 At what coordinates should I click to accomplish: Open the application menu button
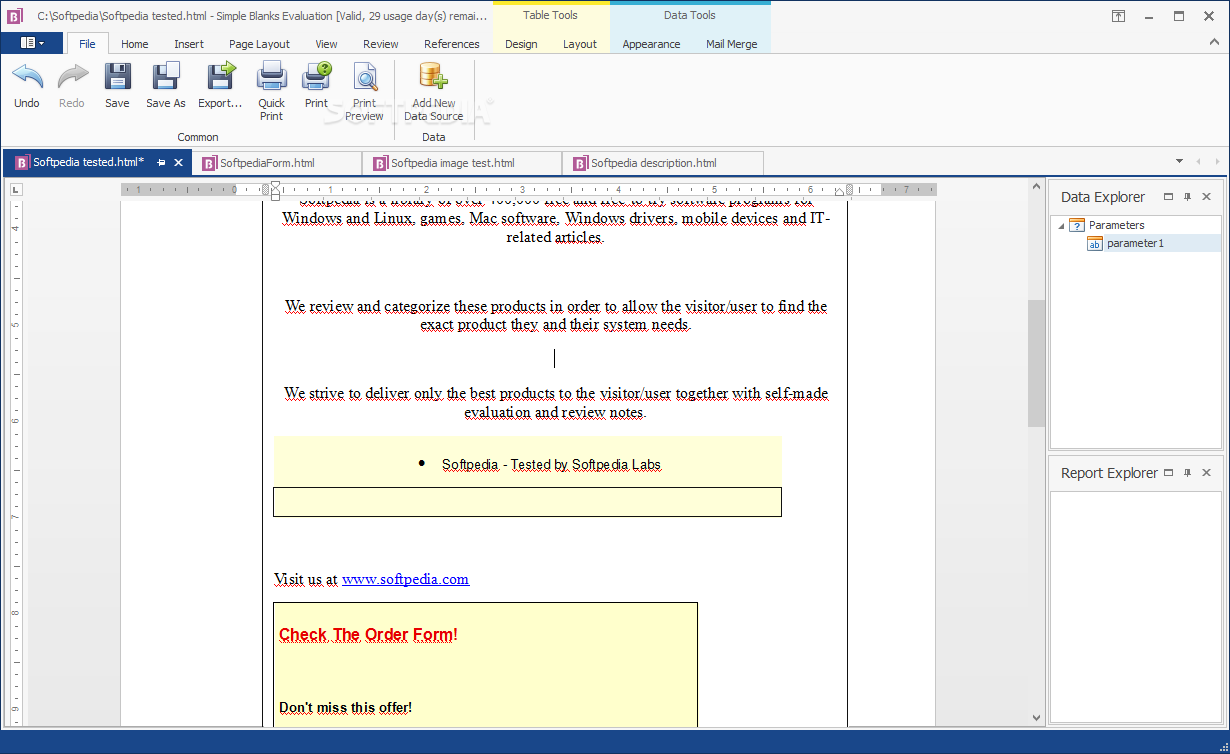pyautogui.click(x=32, y=43)
